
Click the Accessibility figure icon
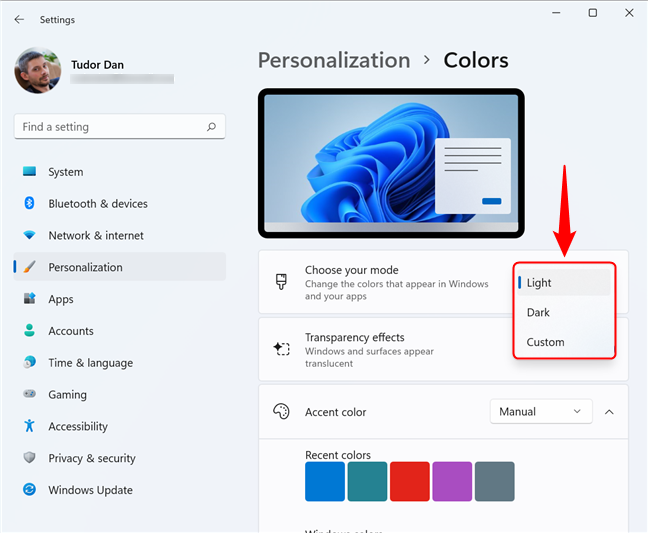coord(29,426)
